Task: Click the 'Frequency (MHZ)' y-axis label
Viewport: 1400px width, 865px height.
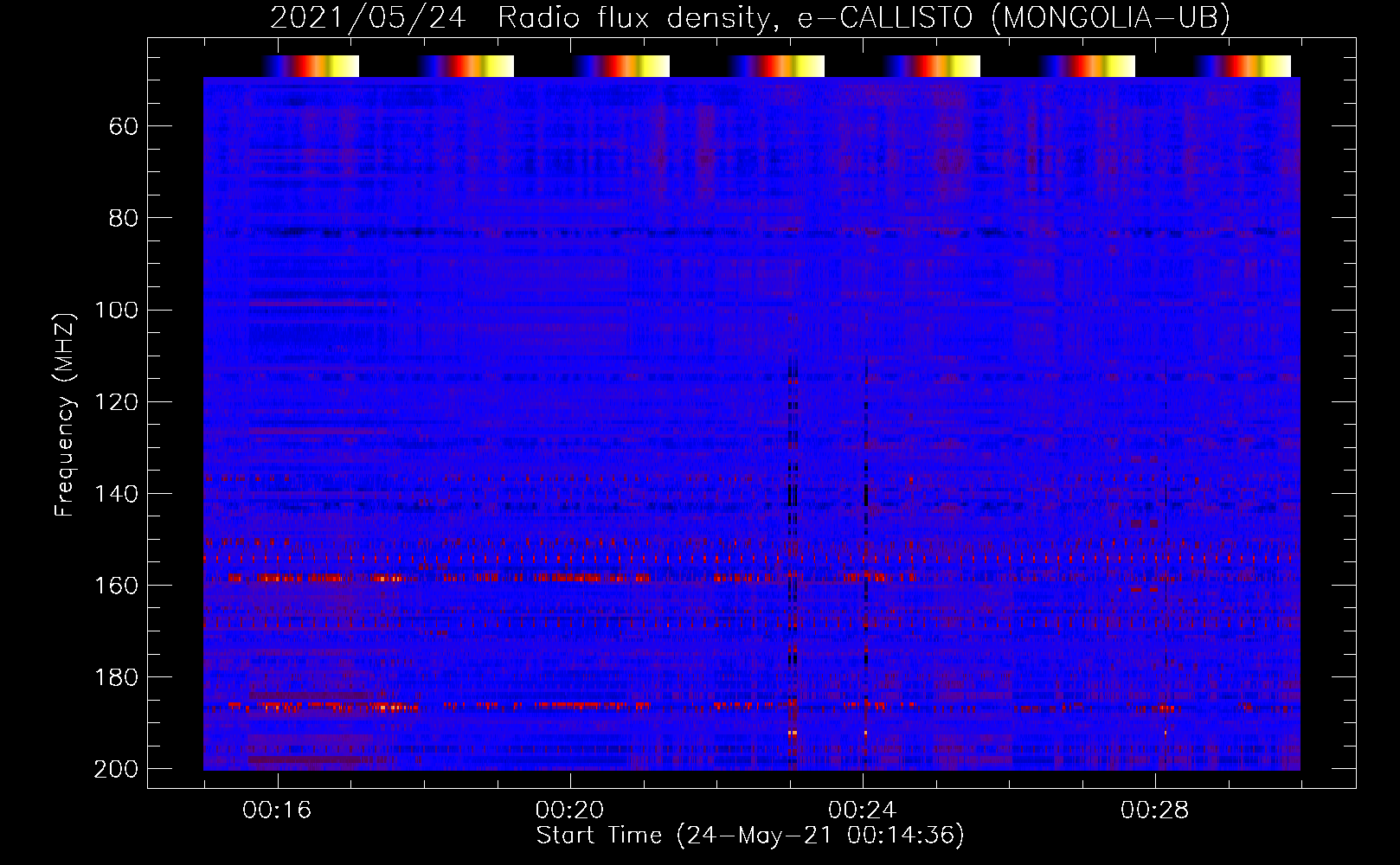Action: coord(65,414)
